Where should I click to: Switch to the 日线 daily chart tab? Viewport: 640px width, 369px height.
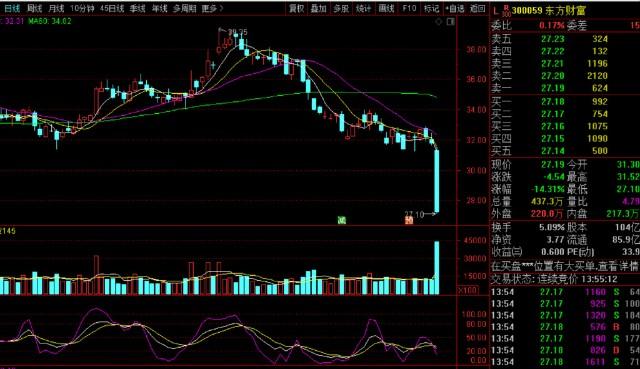click(x=12, y=8)
